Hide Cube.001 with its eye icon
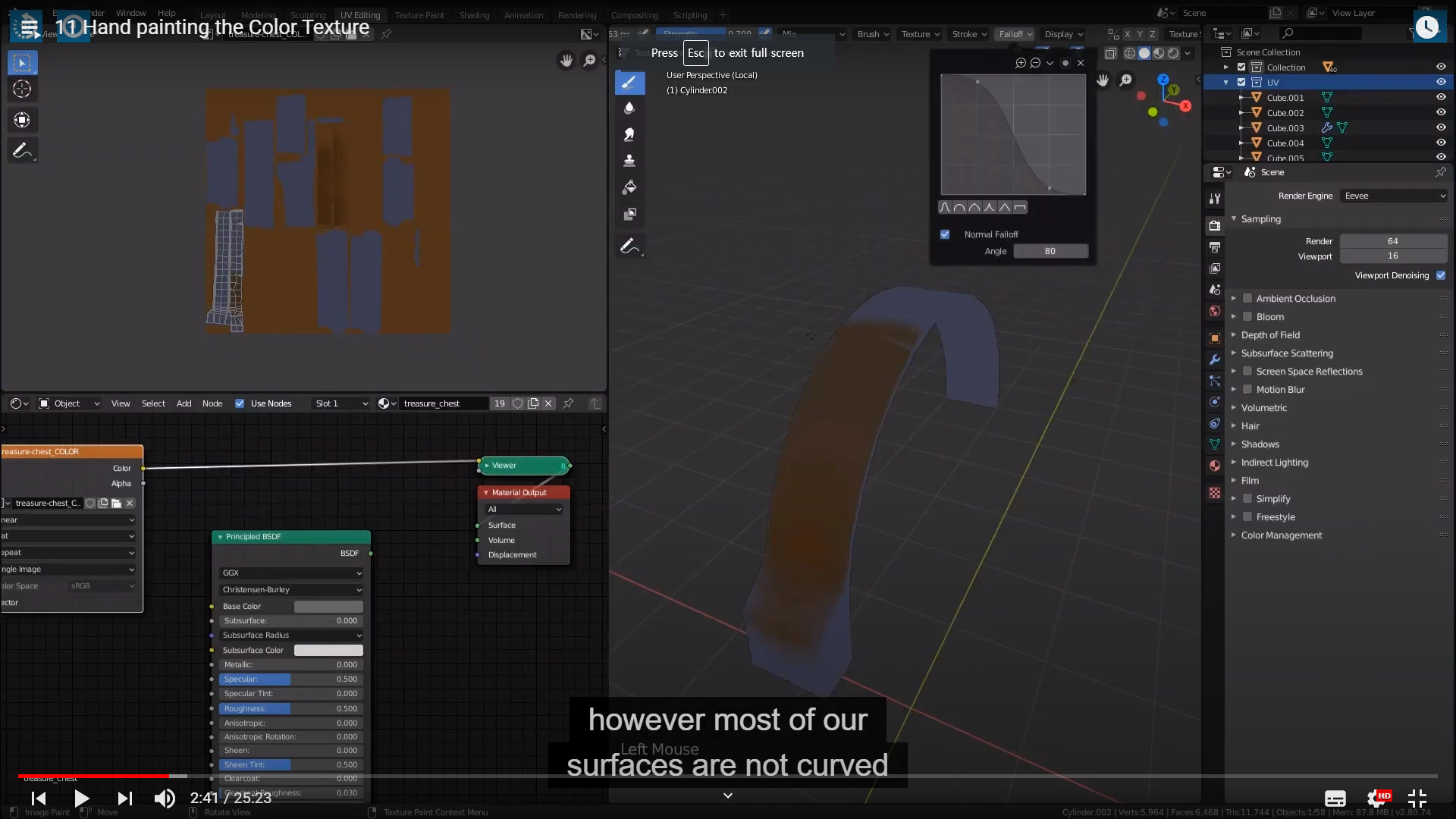 pyautogui.click(x=1441, y=97)
